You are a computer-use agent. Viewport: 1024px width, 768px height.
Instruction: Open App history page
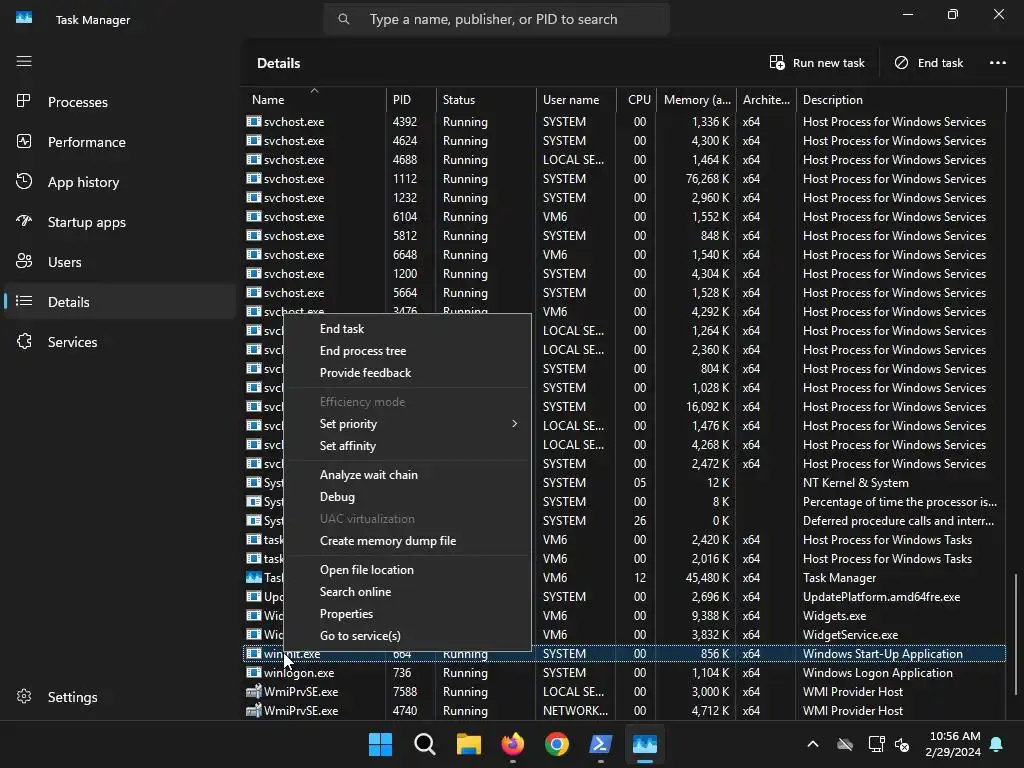pyautogui.click(x=120, y=182)
